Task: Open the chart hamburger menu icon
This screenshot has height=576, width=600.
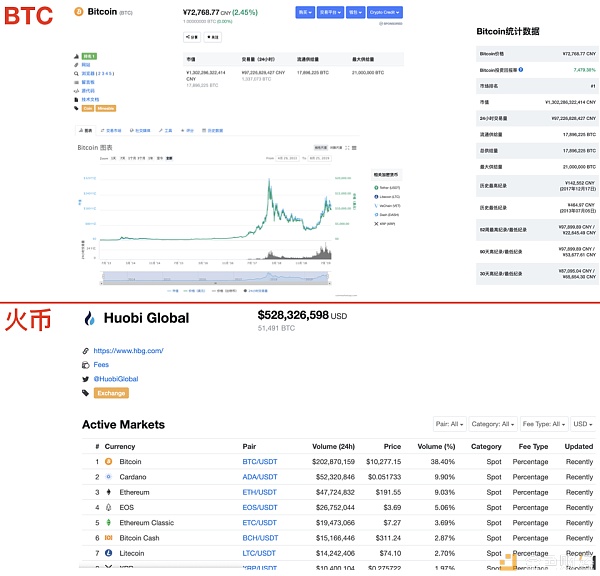Action: coord(353,147)
